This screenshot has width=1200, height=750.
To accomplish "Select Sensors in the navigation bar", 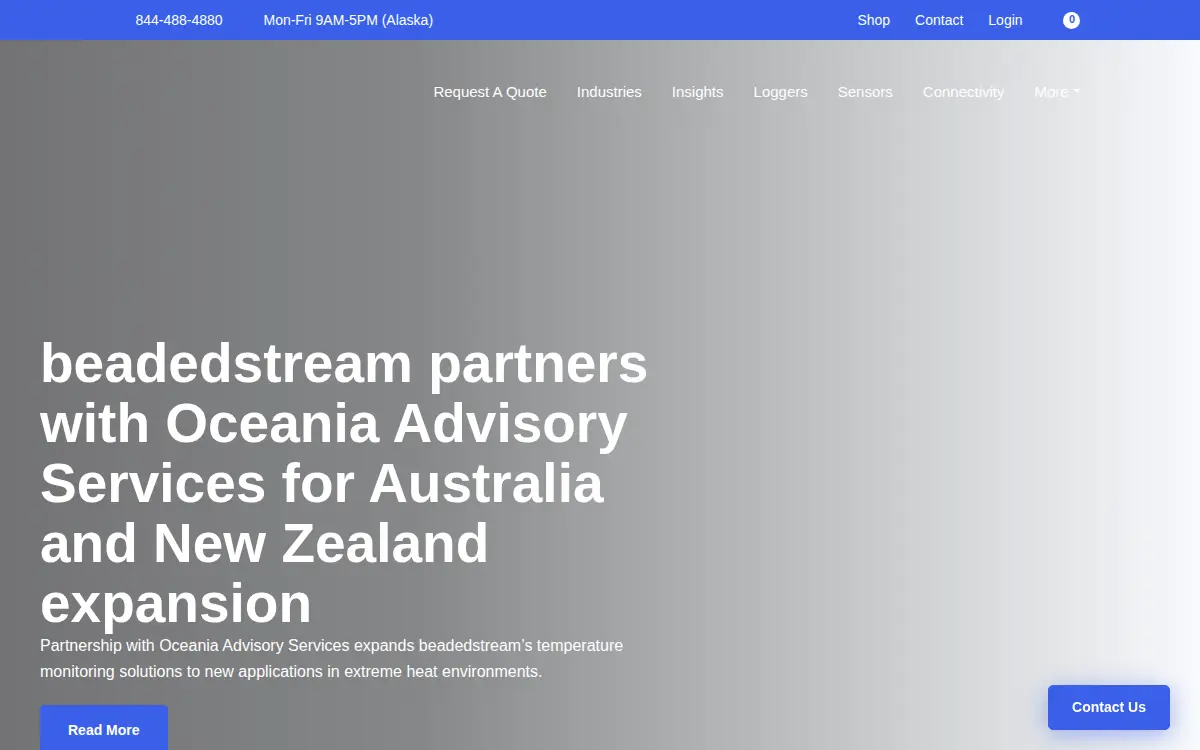I will coord(865,92).
